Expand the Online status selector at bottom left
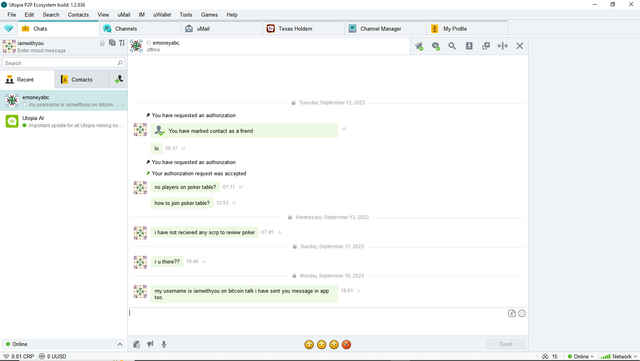Image resolution: width=640 pixels, height=361 pixels. [64, 344]
